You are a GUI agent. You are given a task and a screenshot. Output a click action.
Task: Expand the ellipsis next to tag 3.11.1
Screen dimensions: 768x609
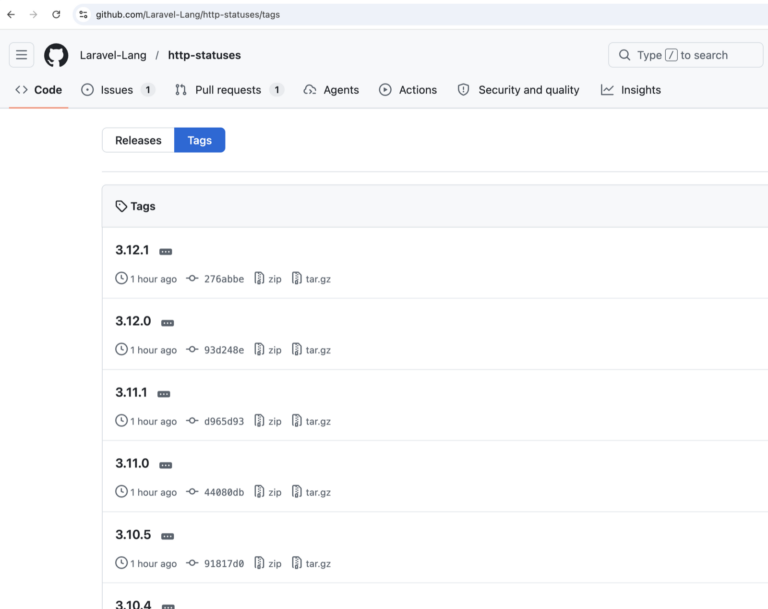[164, 394]
